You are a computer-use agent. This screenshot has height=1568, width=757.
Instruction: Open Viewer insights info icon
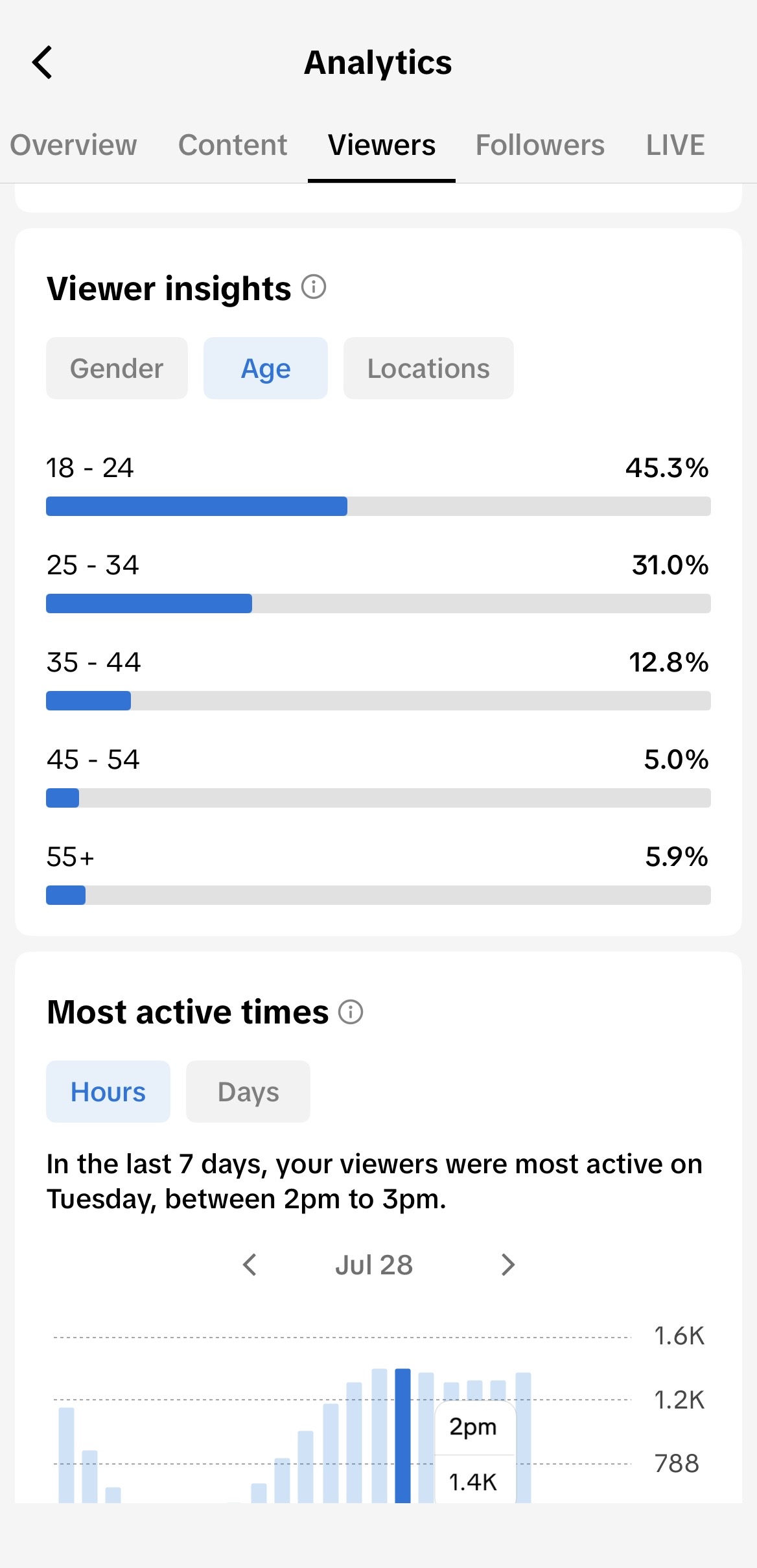coord(314,287)
